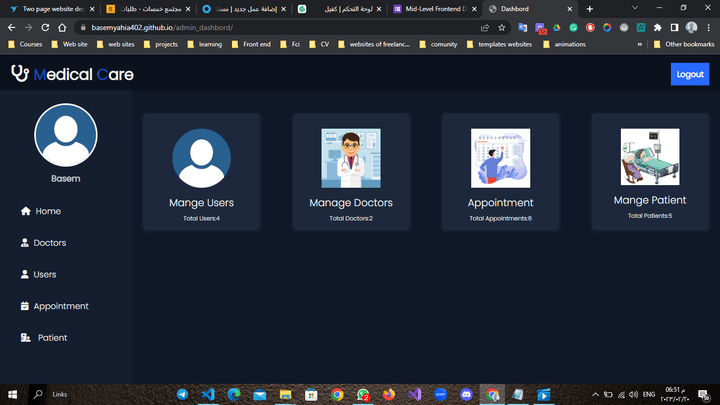Click the 'Manage Doctors' card title
The image size is (720, 405).
(351, 203)
